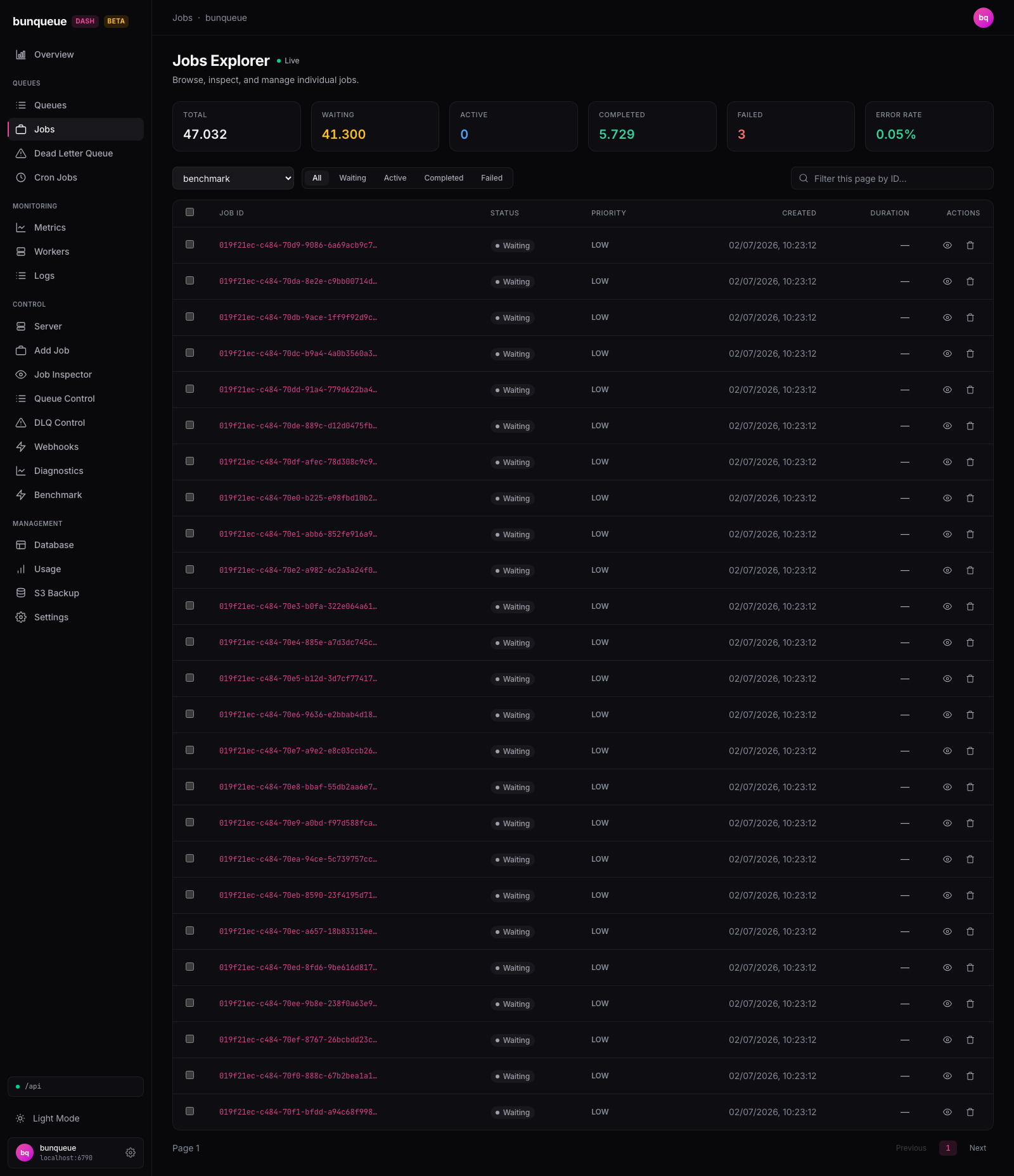Filter jobs by Completed status

tap(444, 178)
